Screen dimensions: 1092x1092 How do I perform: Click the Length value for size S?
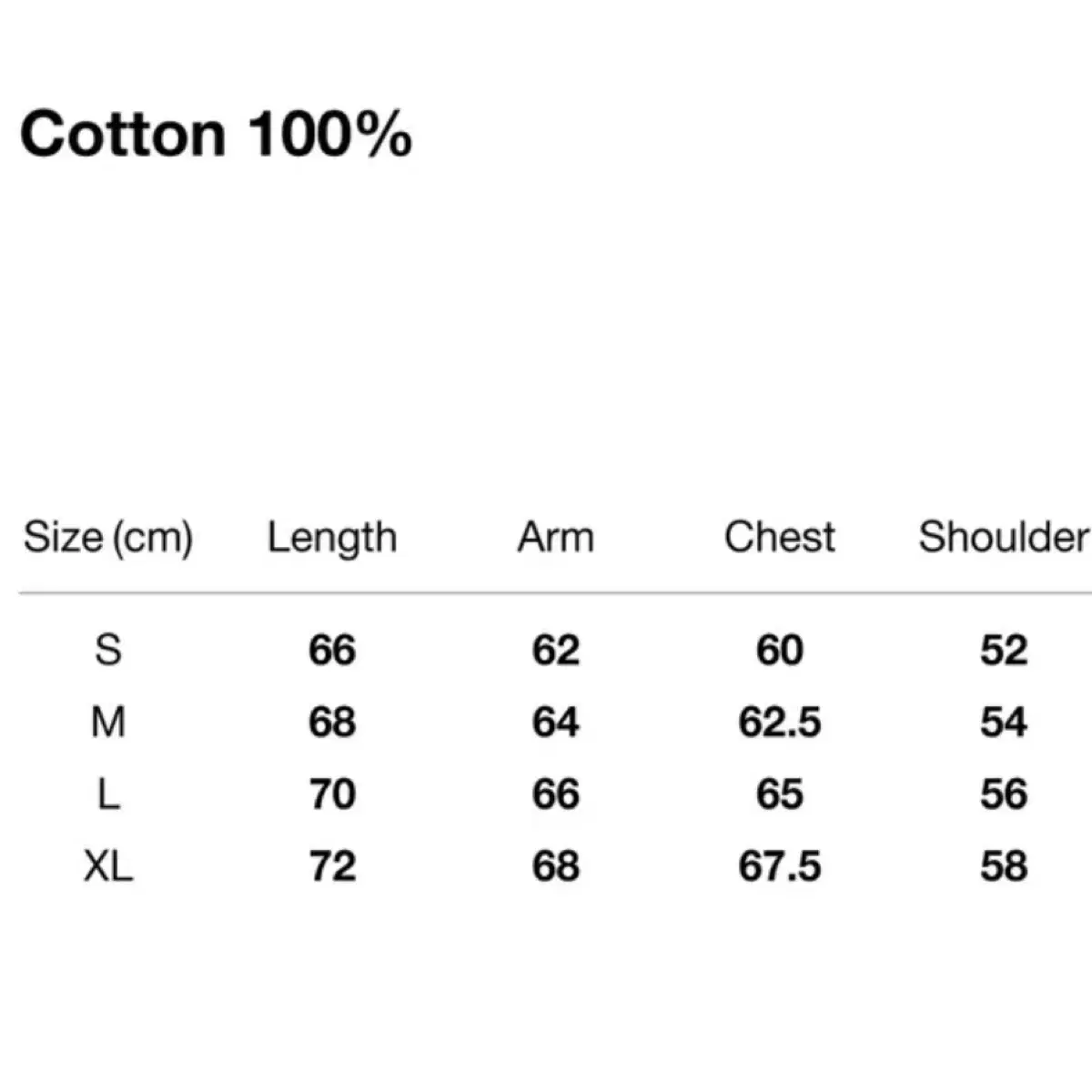tap(332, 650)
